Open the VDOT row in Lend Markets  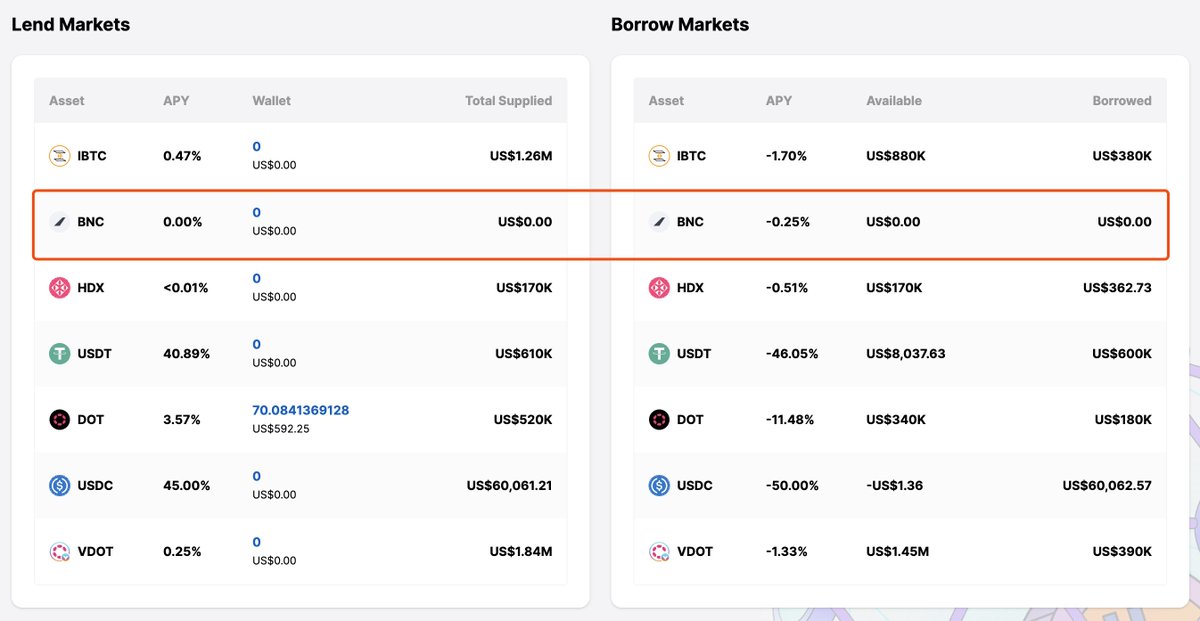(300, 552)
